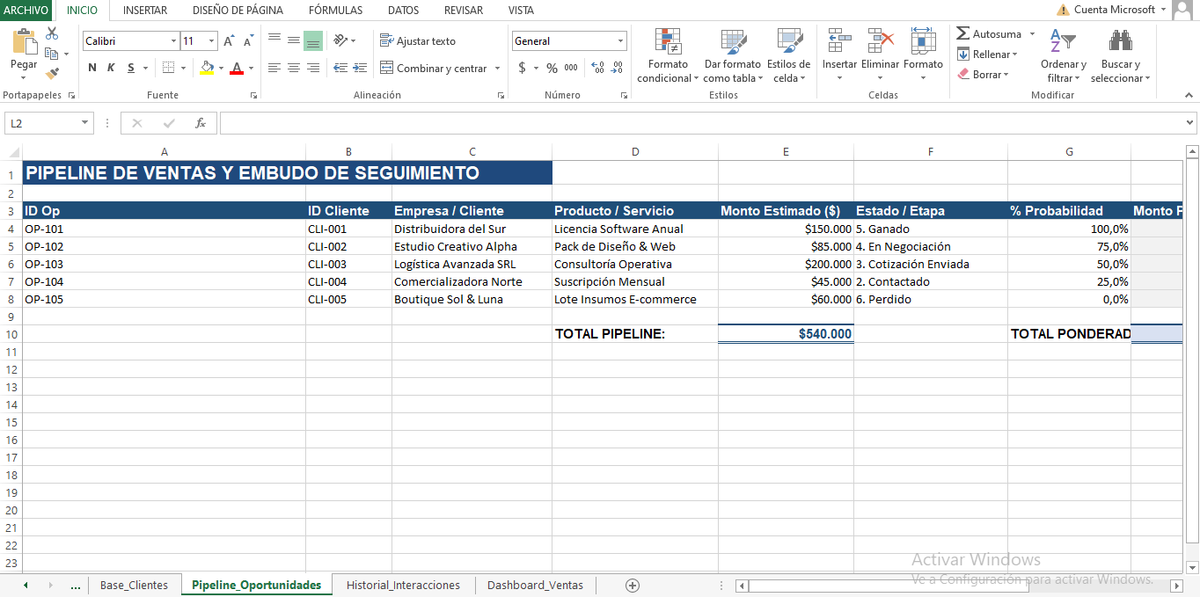This screenshot has height=597, width=1200.
Task: Toggle underline S formatting
Action: coord(131,68)
